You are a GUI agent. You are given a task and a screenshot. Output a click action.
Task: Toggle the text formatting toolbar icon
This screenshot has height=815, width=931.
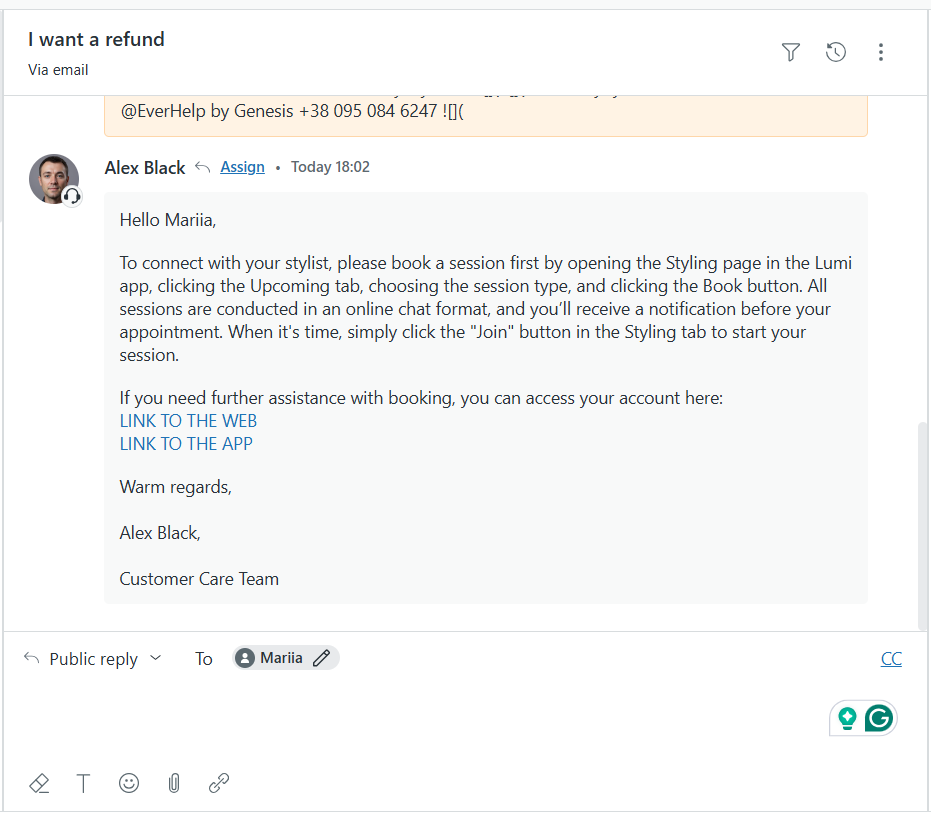tap(84, 783)
